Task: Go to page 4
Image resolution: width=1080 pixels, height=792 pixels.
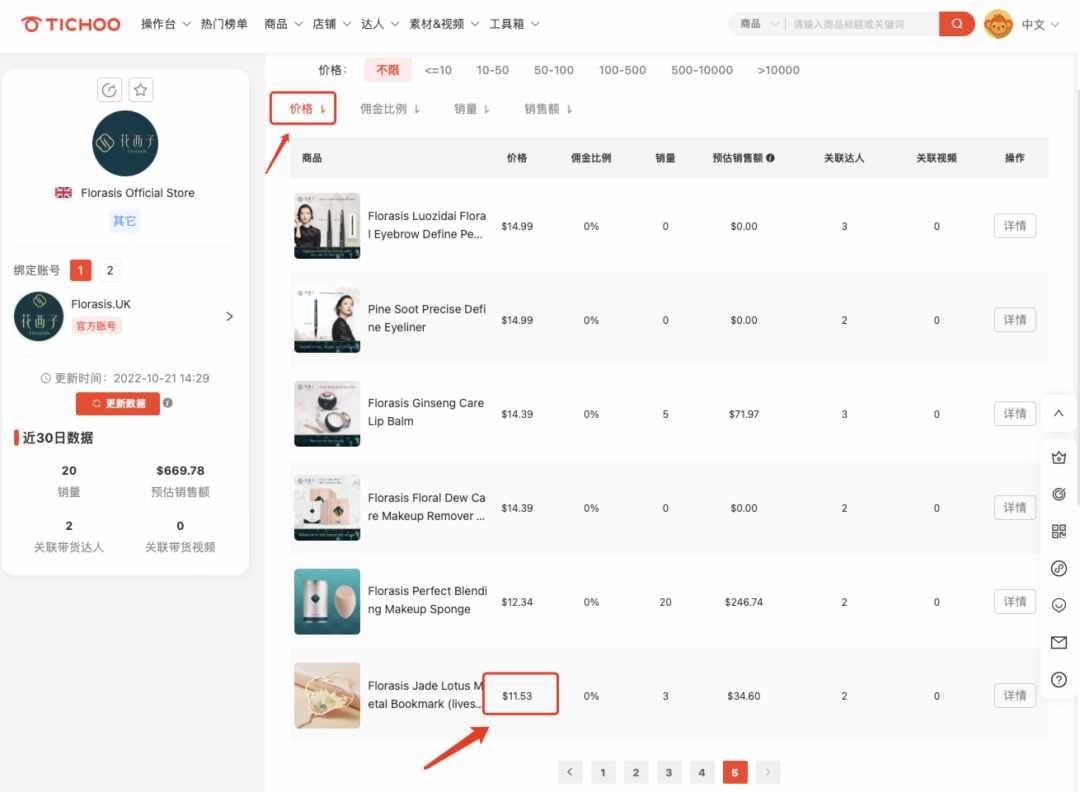Action: point(702,772)
